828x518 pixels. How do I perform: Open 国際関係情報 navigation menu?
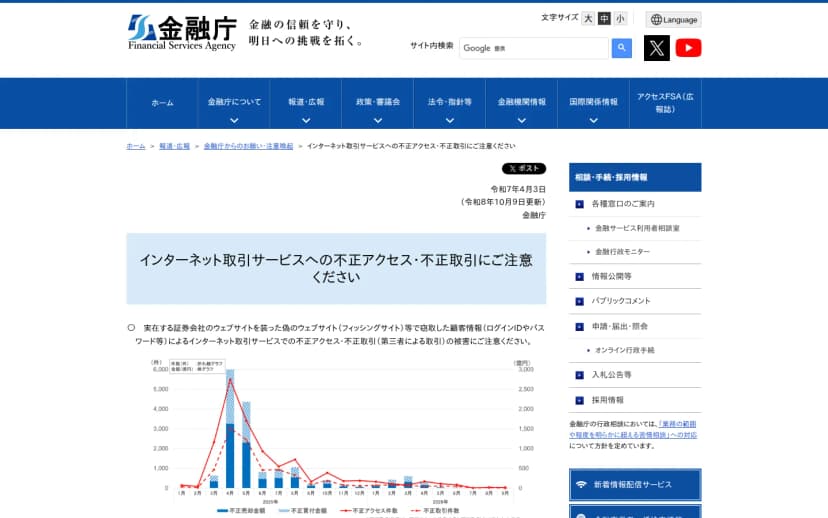click(593, 102)
